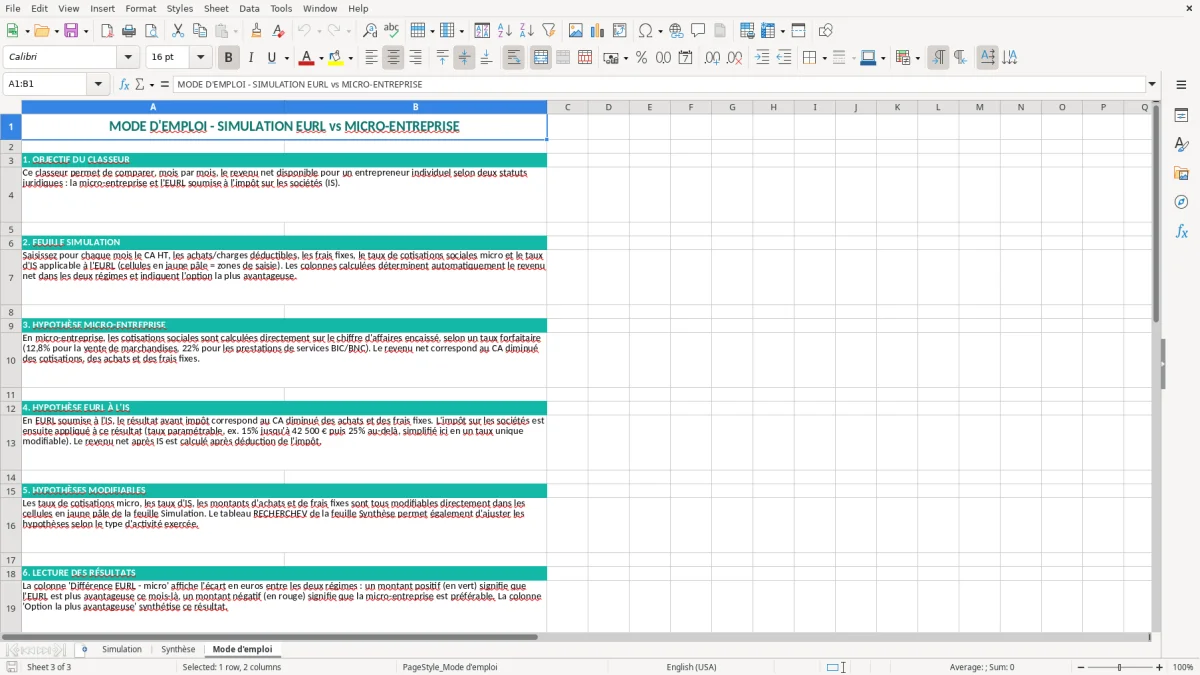The width and height of the screenshot is (1200, 675).
Task: Open the Name Box A1:B1 dropdown
Action: (99, 85)
